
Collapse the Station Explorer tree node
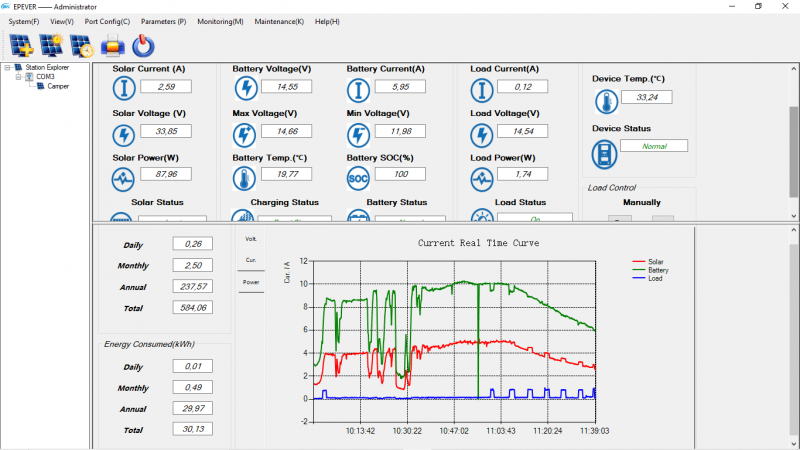click(7, 67)
